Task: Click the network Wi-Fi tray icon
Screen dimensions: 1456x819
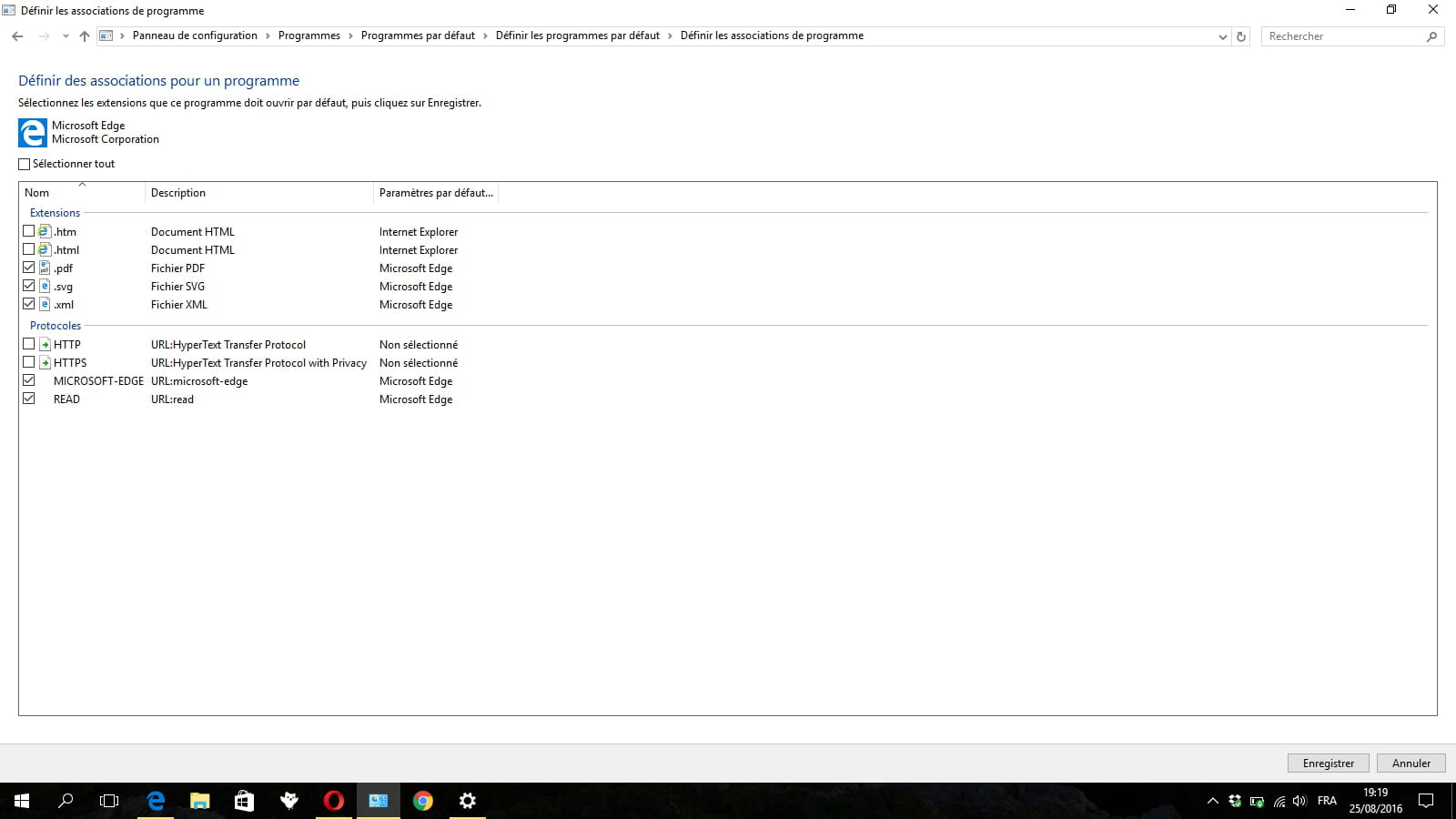Action: [x=1279, y=801]
